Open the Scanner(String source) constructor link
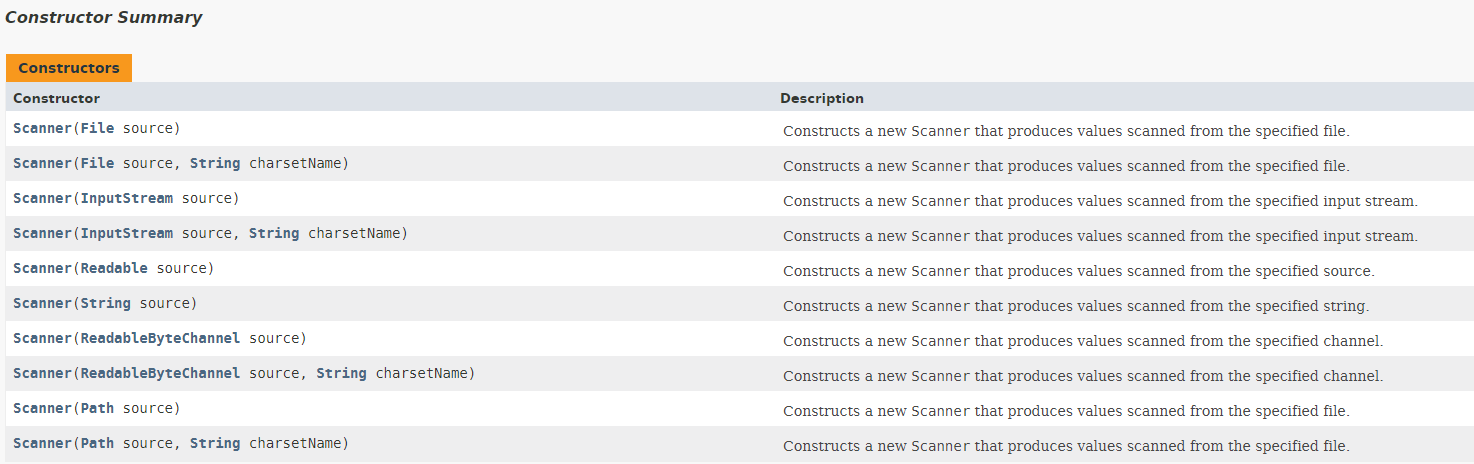The image size is (1474, 464). (42, 303)
